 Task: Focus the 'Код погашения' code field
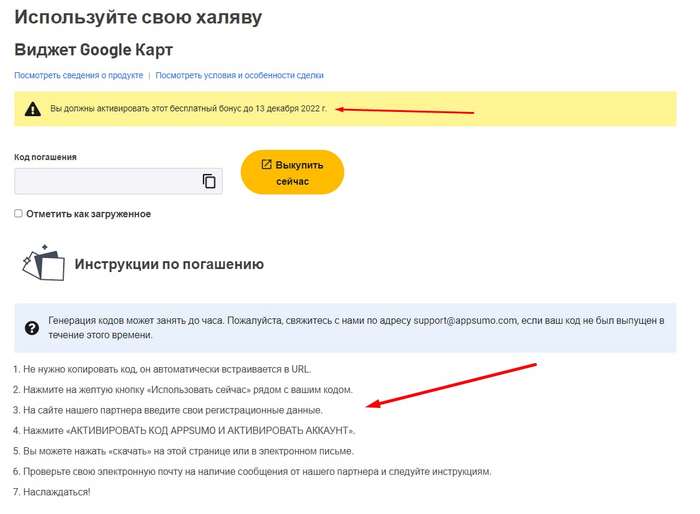click(118, 181)
